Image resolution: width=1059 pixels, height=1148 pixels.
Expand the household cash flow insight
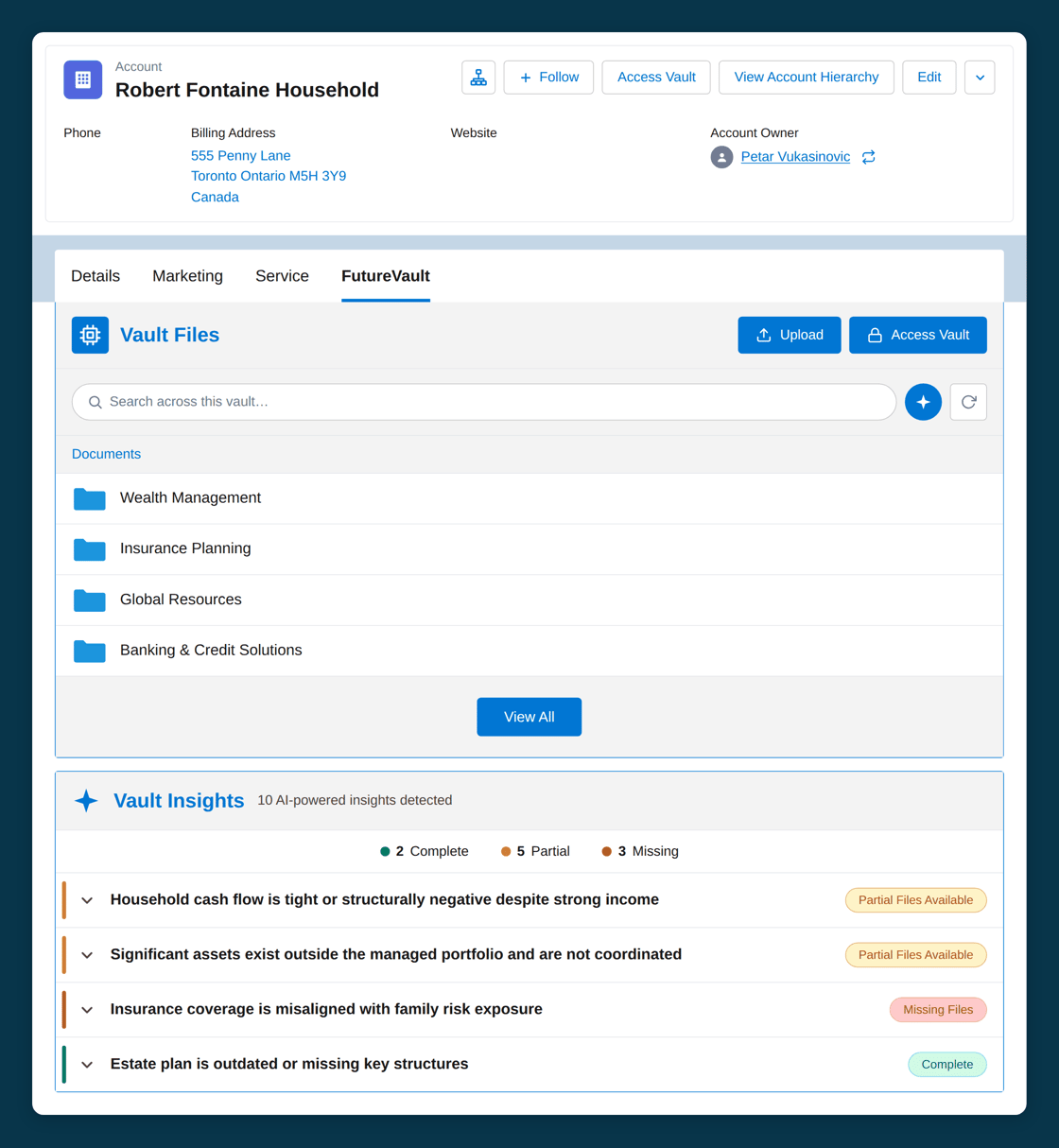point(87,900)
